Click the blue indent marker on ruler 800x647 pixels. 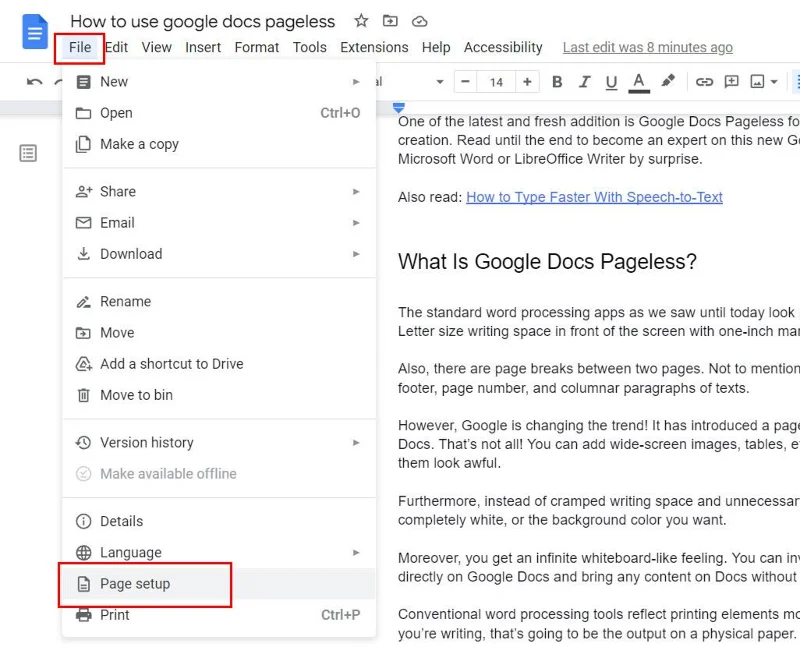pyautogui.click(x=399, y=107)
